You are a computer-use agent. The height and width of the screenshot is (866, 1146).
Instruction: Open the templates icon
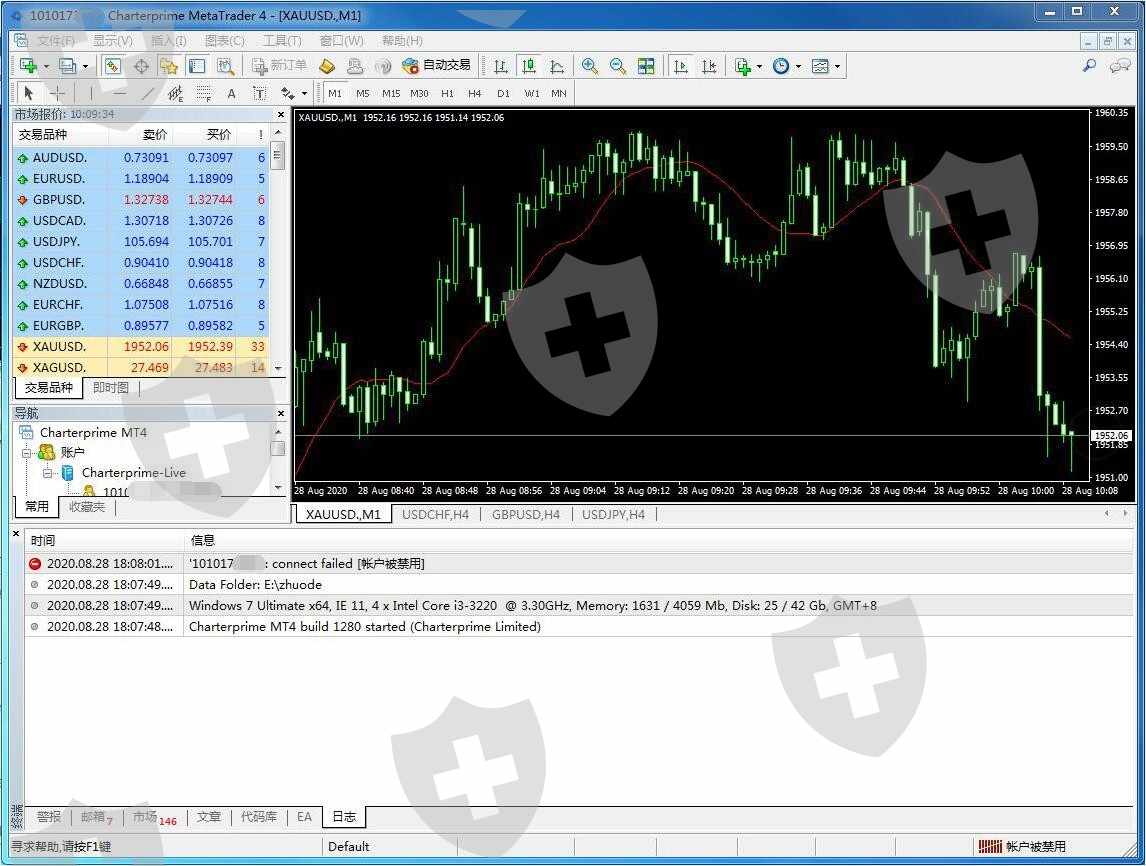pyautogui.click(x=820, y=66)
